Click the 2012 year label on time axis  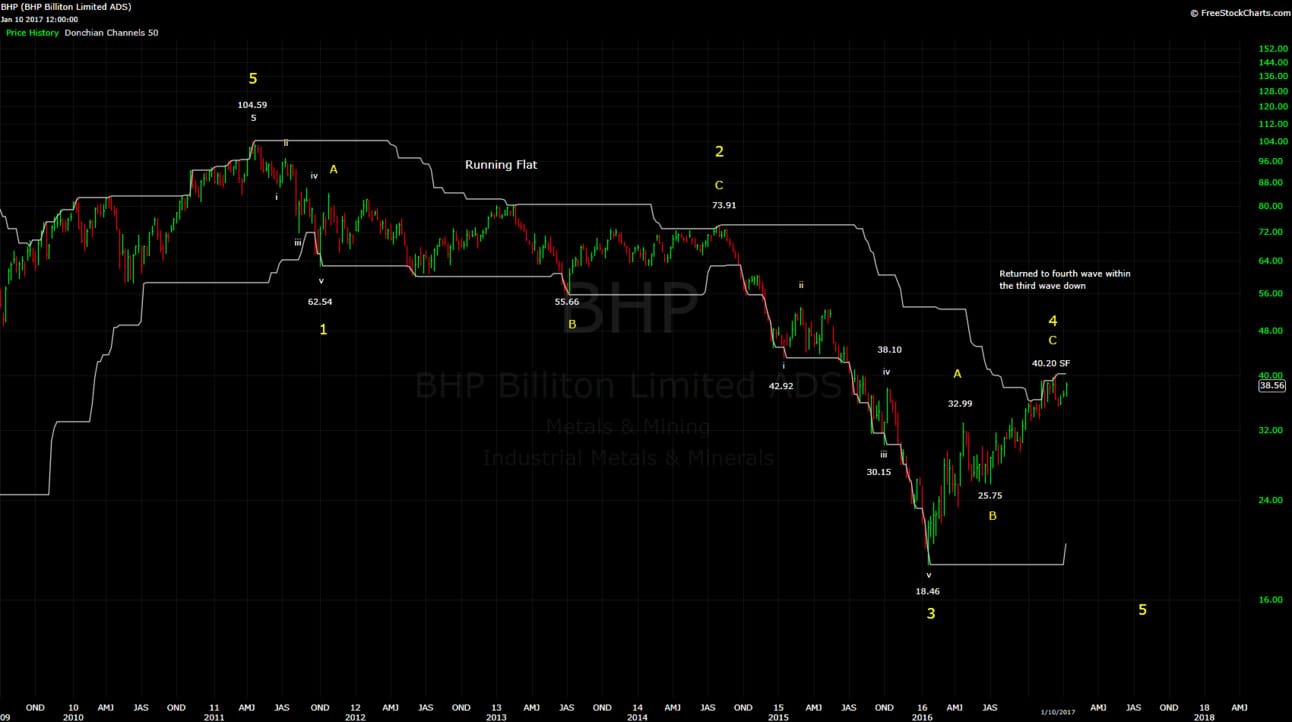pyautogui.click(x=355, y=716)
